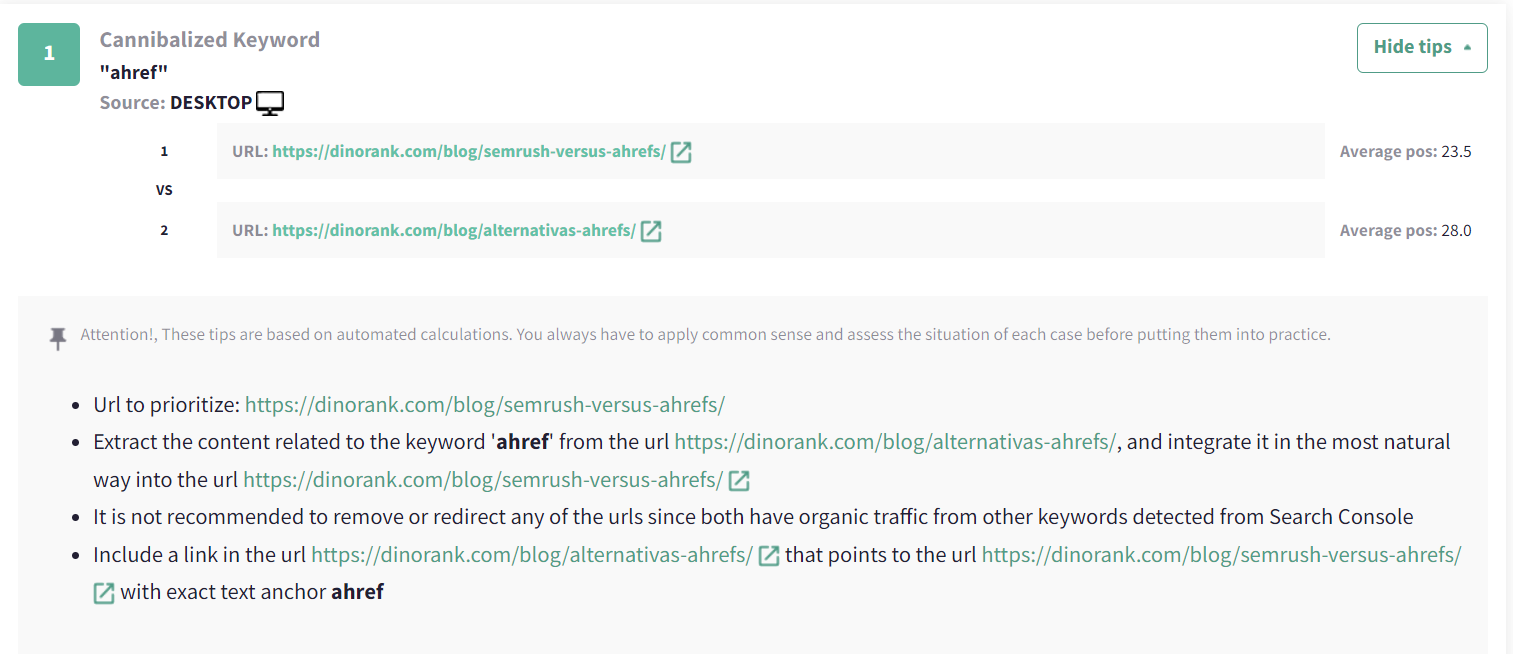The width and height of the screenshot is (1513, 654).
Task: Click the 'Cannibalized Keyword' heading
Action: (x=210, y=40)
